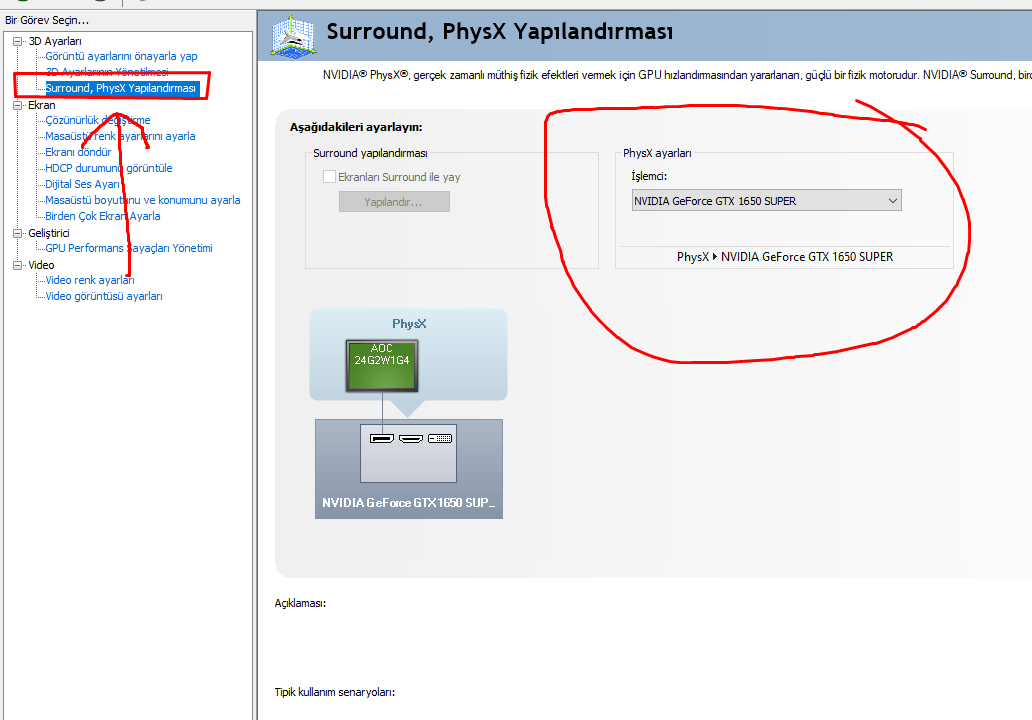Collapse the 3D Ayarları tree node
This screenshot has height=720, width=1032.
coord(18,41)
